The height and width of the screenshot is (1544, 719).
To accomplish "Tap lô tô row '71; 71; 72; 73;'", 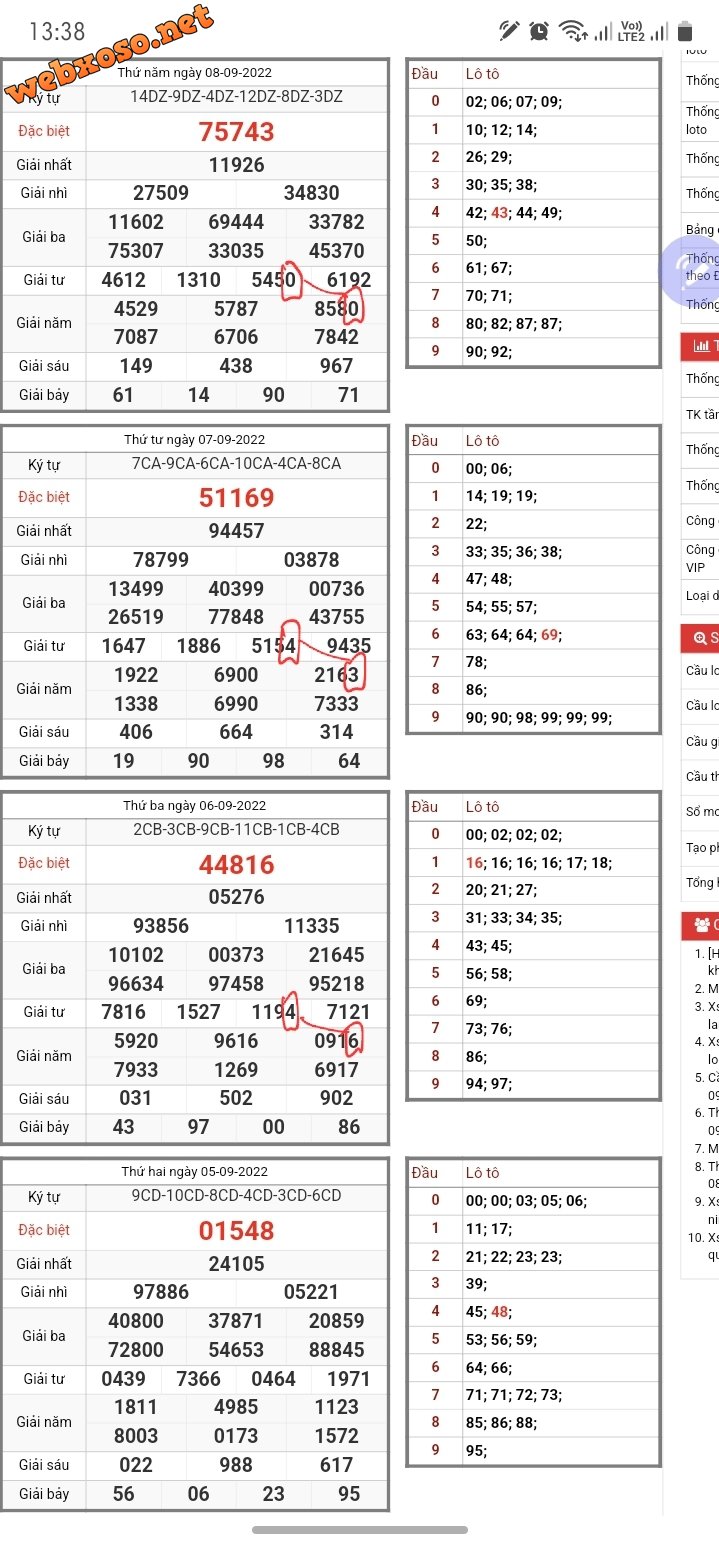I will pos(514,1394).
